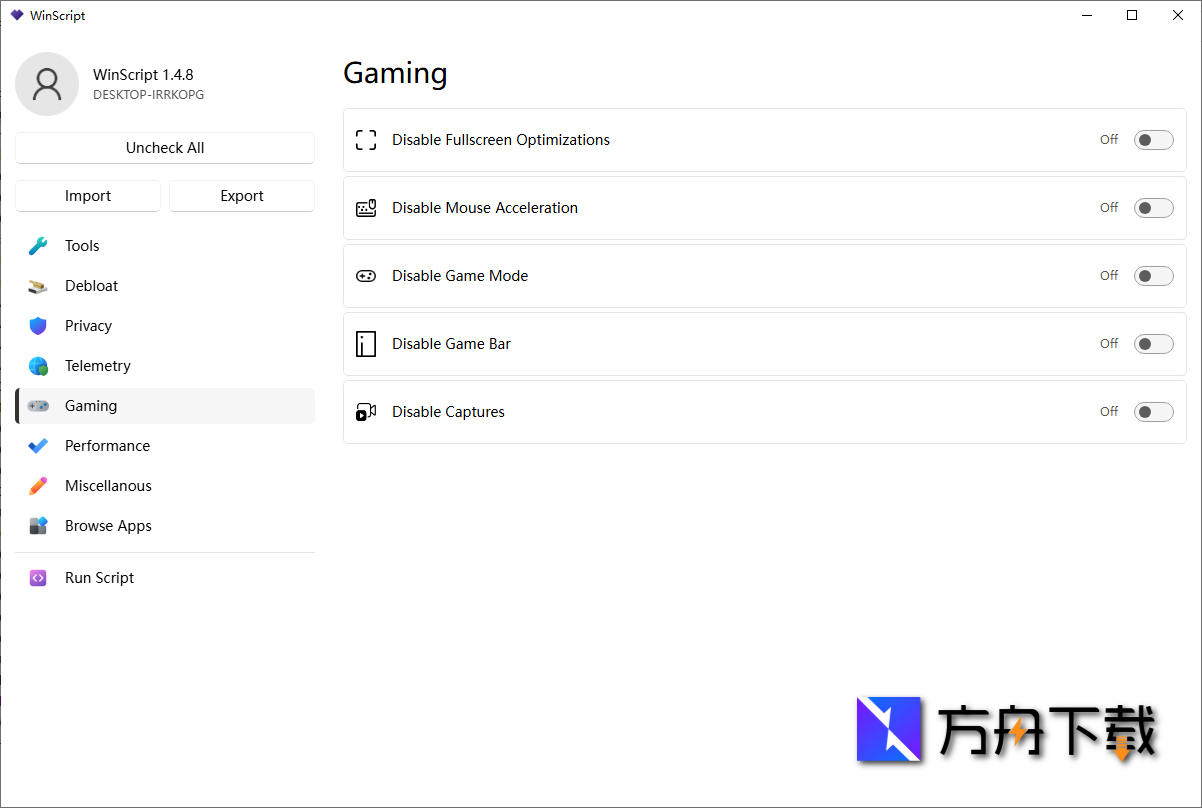Toggle the Disable Game Bar switch
1202x808 pixels.
tap(1153, 344)
